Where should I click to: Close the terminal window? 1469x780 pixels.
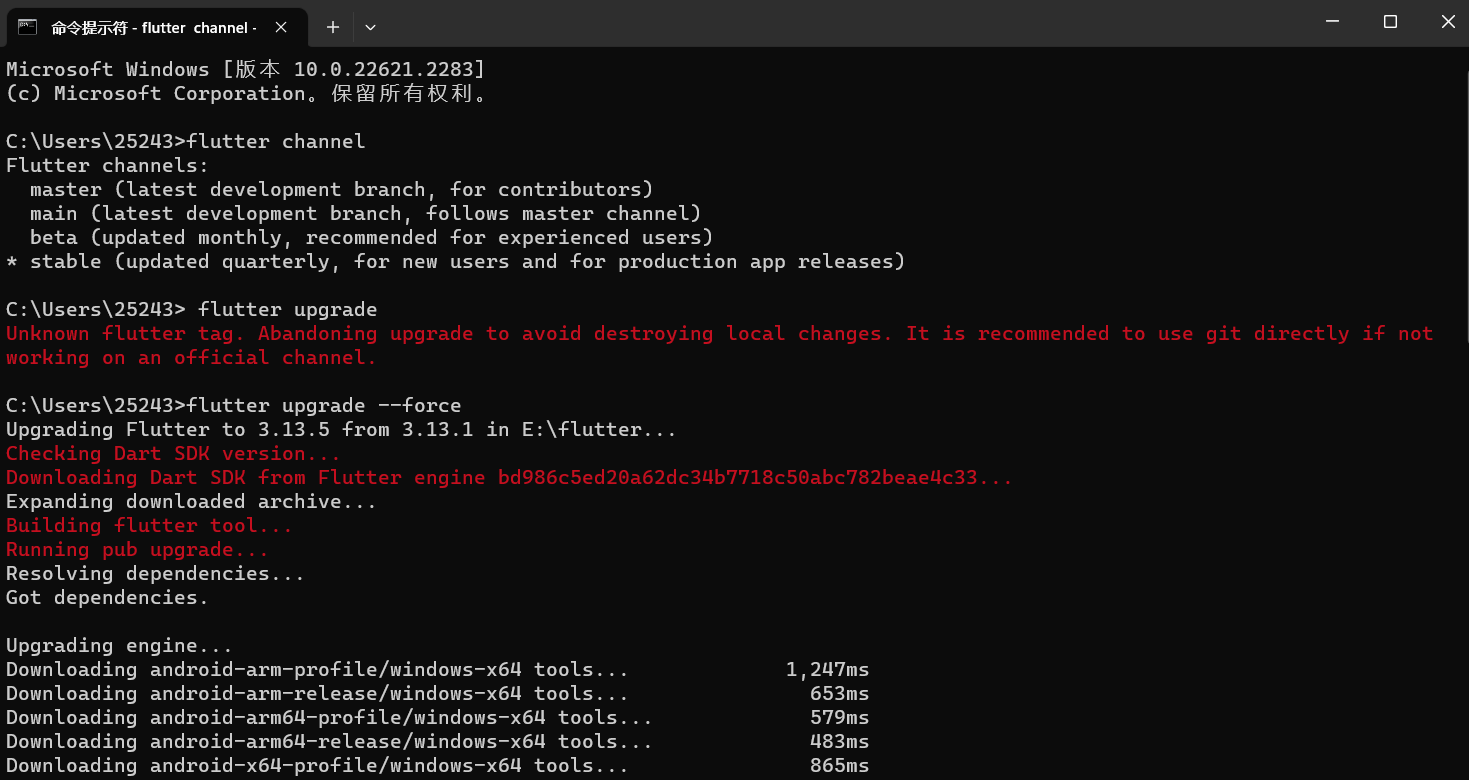1447,21
